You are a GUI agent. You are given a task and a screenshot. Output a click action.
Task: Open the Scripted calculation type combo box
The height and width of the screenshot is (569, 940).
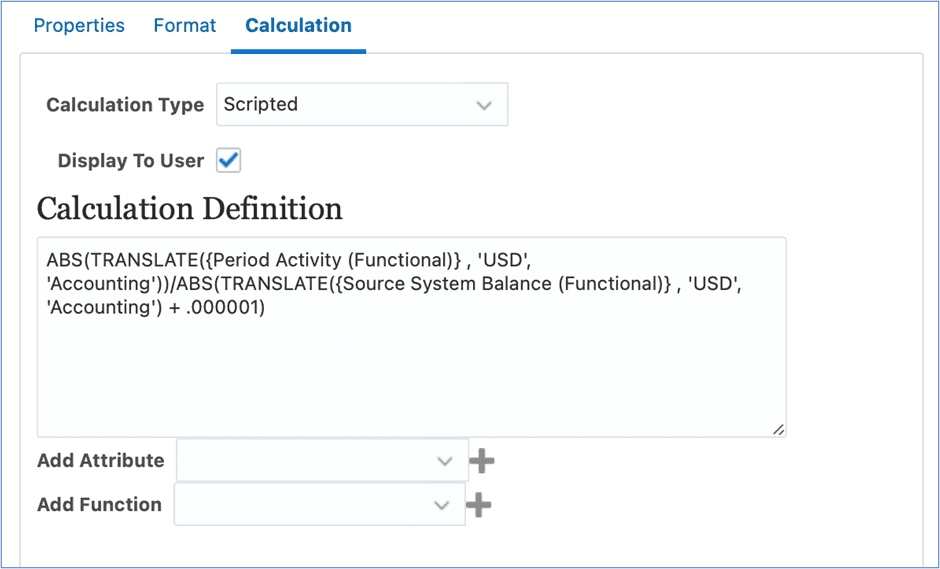coord(362,104)
